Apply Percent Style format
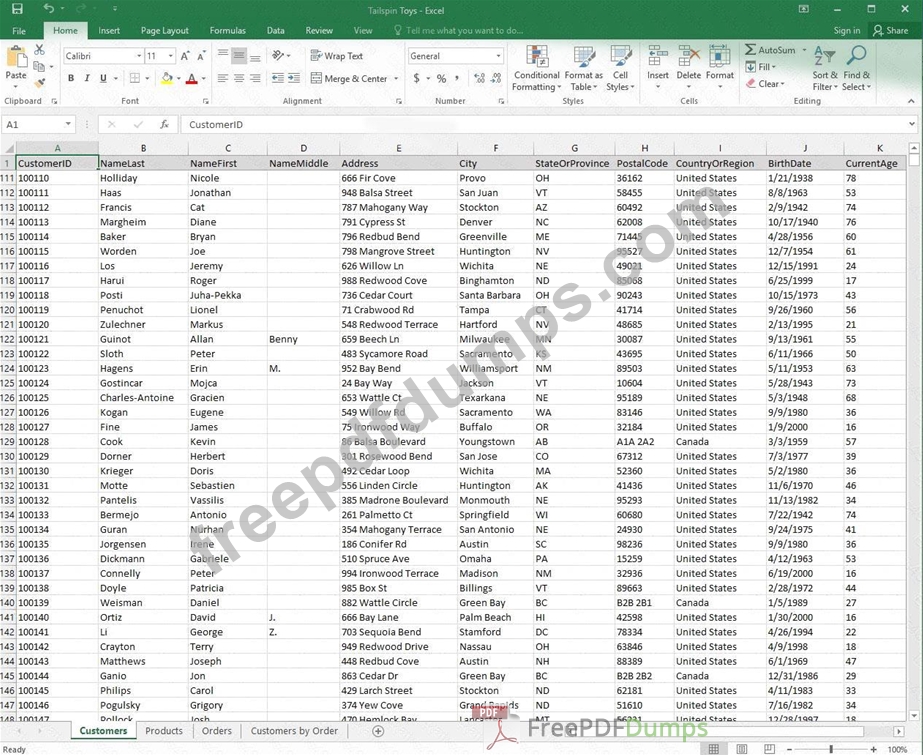The image size is (923, 755). (x=441, y=78)
